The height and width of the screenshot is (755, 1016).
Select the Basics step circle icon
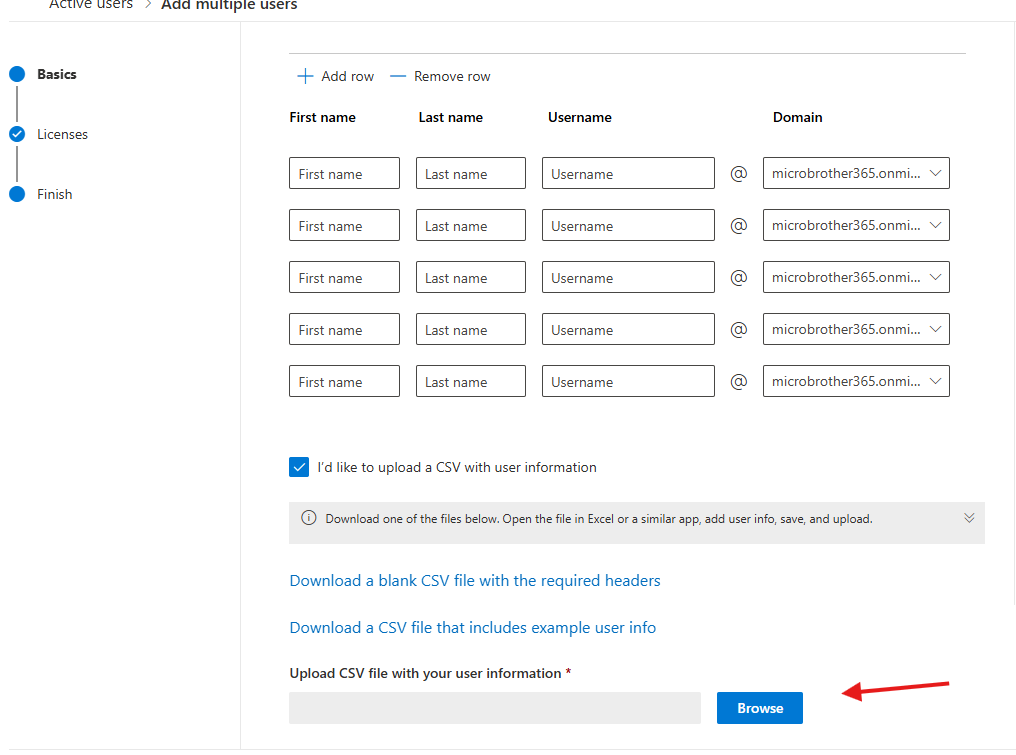pyautogui.click(x=16, y=74)
